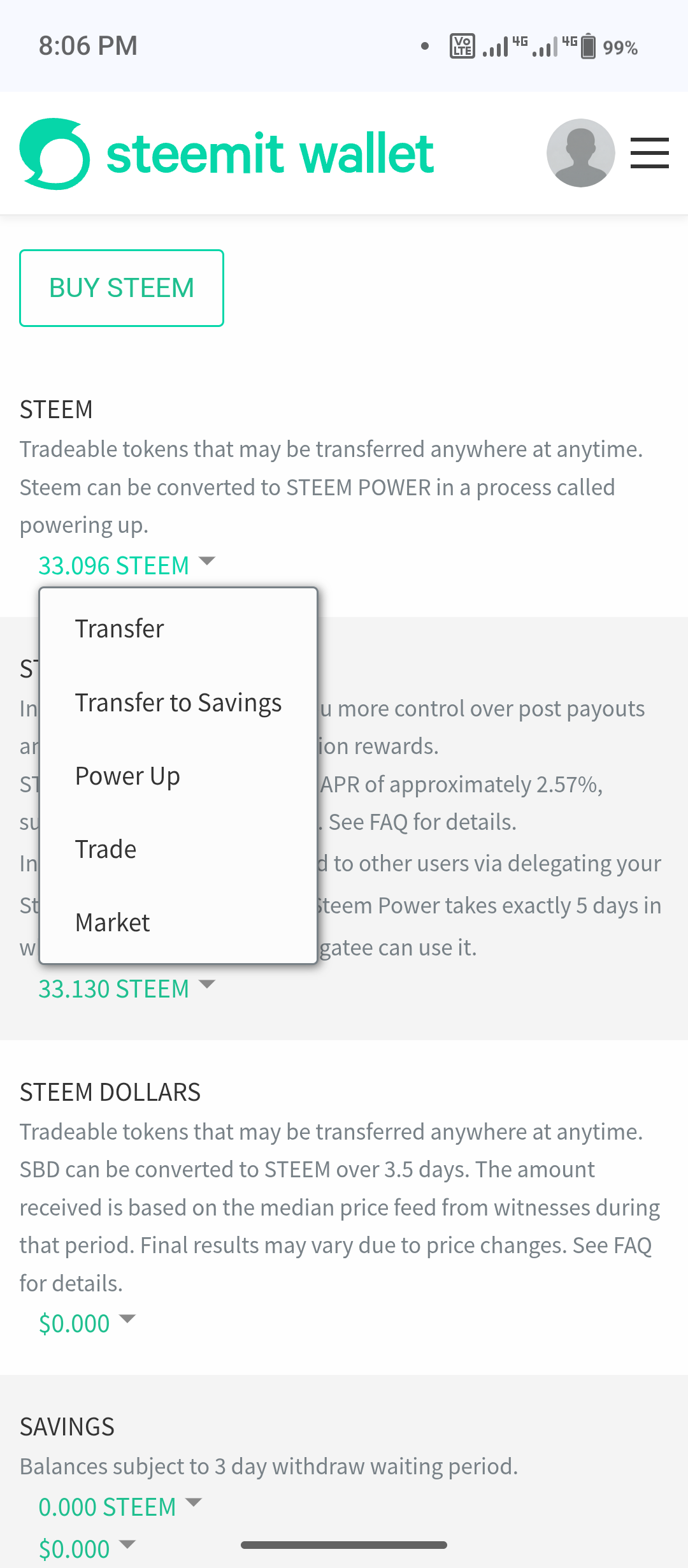This screenshot has height=1568, width=688.
Task: Expand the savings 0.000 STEEM dropdown
Action: pyautogui.click(x=120, y=1507)
